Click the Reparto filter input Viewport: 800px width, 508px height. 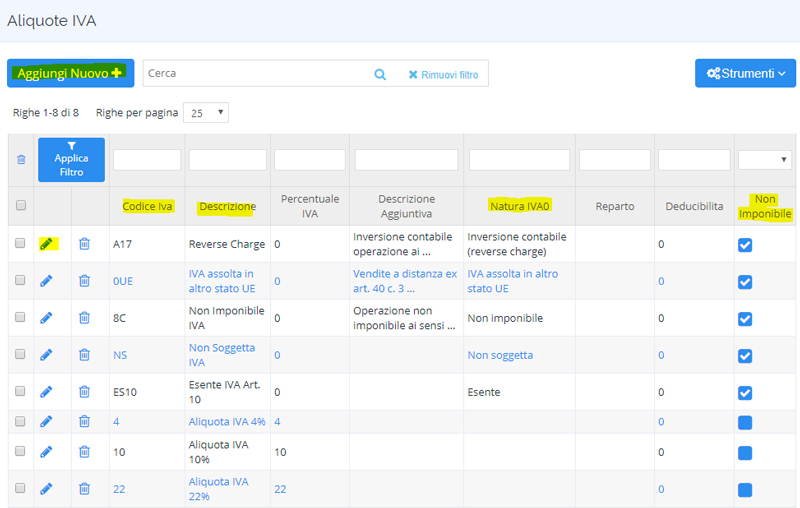[615, 160]
